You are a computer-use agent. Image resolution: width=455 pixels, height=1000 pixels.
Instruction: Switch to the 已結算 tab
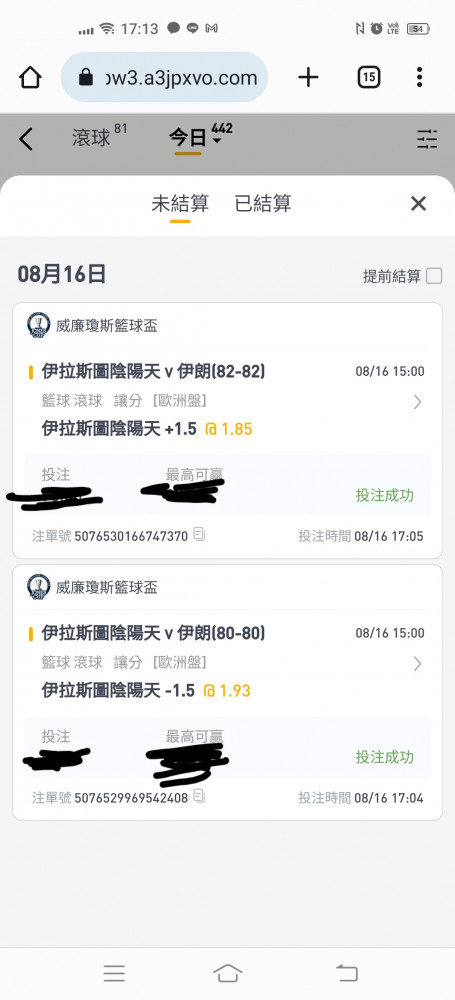pyautogui.click(x=263, y=203)
